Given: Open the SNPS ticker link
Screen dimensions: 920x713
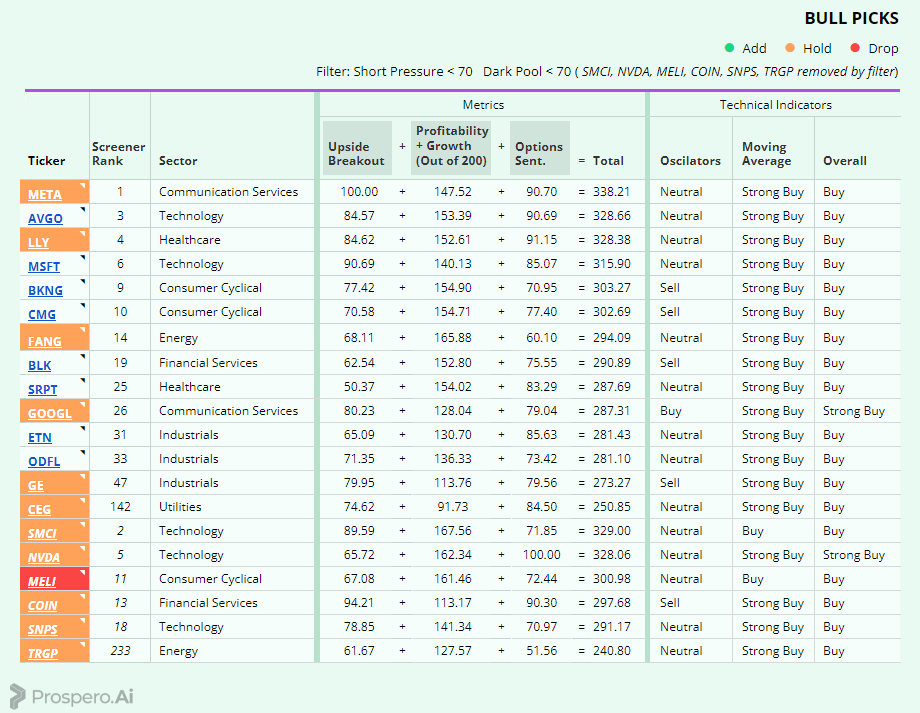Looking at the screenshot, I should (x=43, y=630).
